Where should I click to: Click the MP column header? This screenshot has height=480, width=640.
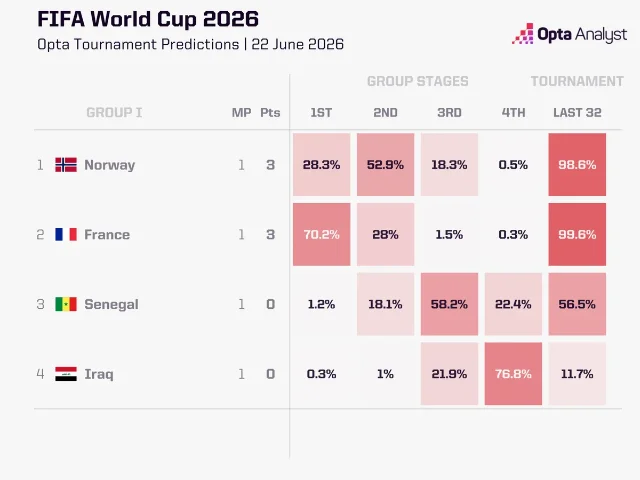[x=242, y=113]
